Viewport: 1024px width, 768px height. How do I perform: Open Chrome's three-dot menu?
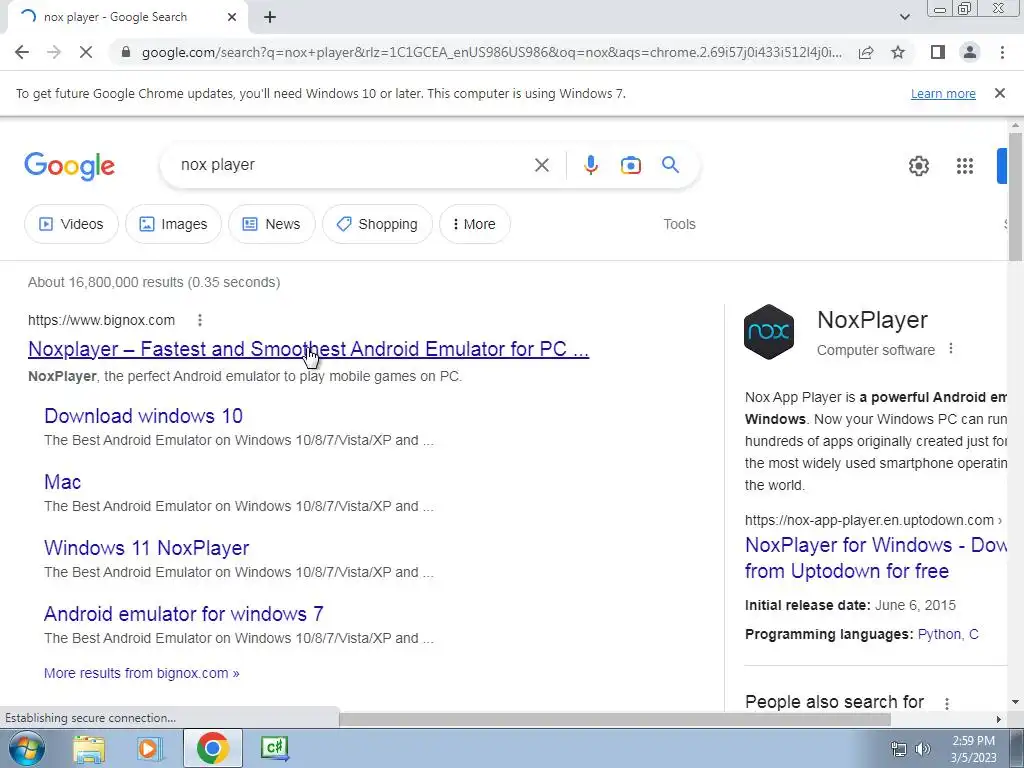tap(1002, 52)
